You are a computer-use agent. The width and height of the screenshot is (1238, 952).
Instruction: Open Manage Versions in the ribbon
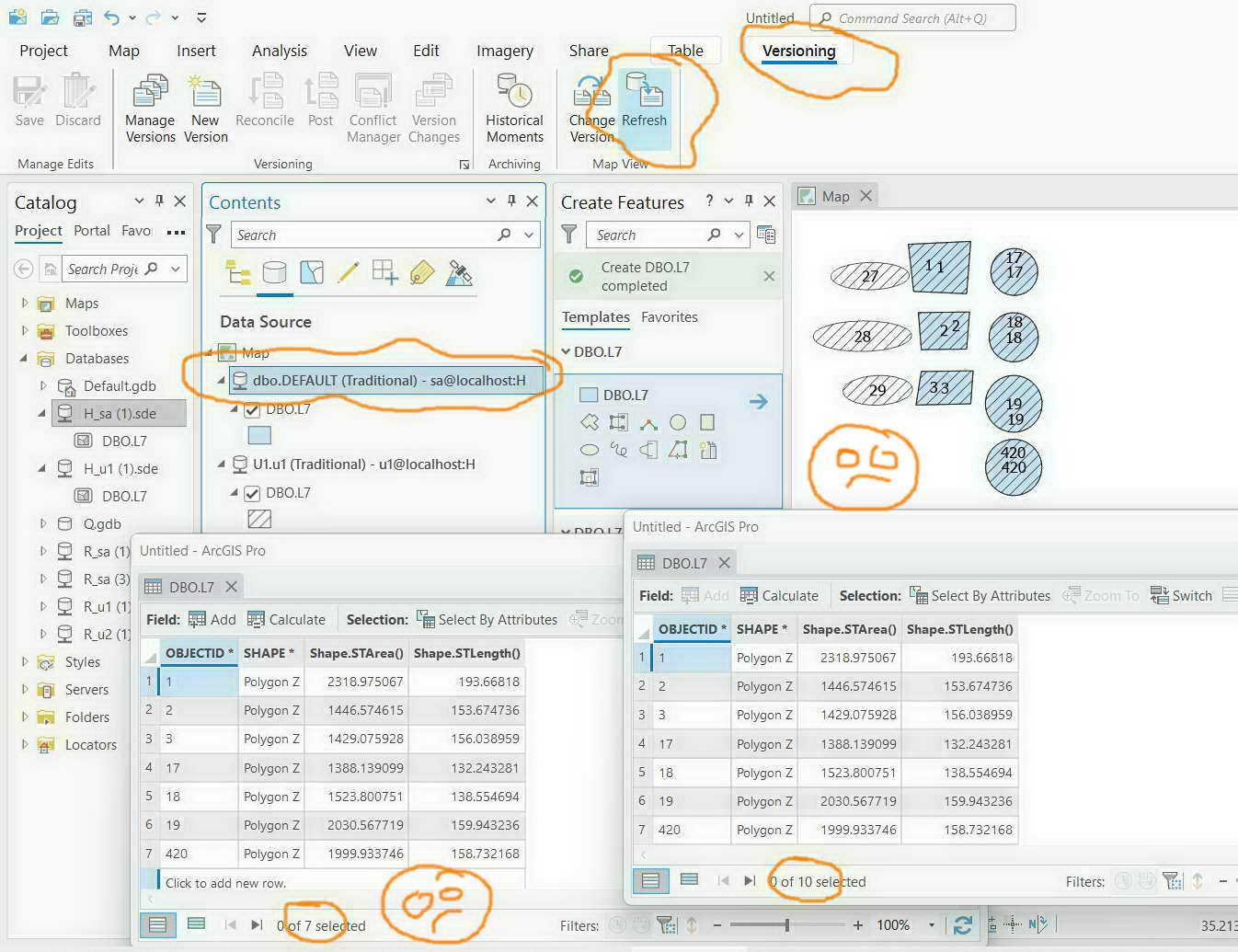[x=150, y=109]
